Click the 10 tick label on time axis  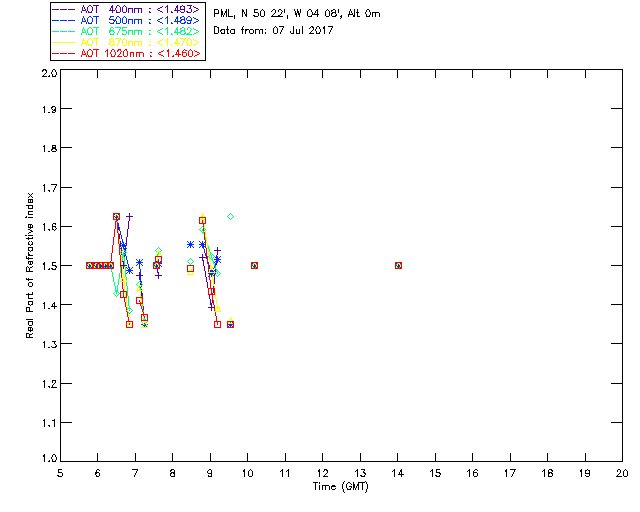pyautogui.click(x=247, y=473)
